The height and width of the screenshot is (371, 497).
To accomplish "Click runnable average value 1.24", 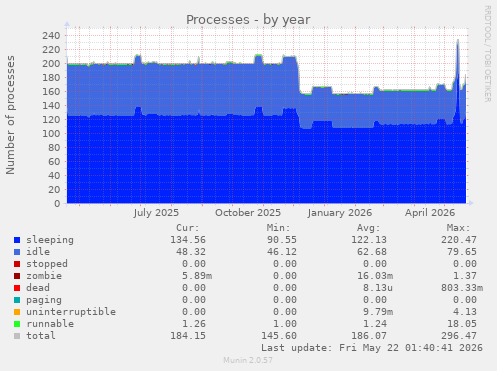I will pyautogui.click(x=375, y=324).
